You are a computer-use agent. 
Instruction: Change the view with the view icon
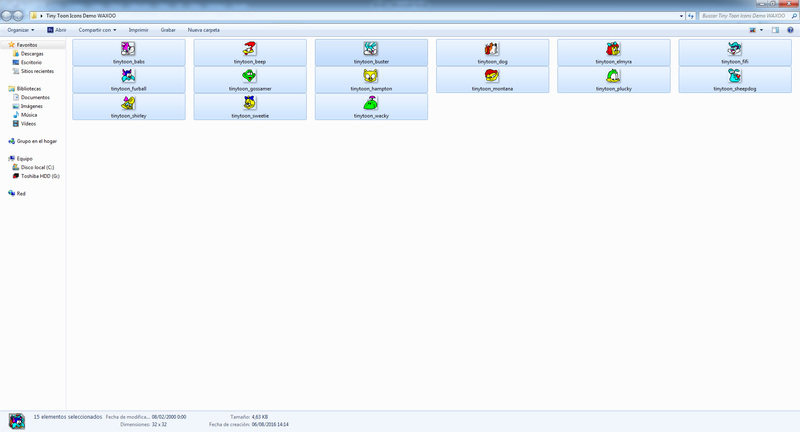pyautogui.click(x=753, y=30)
